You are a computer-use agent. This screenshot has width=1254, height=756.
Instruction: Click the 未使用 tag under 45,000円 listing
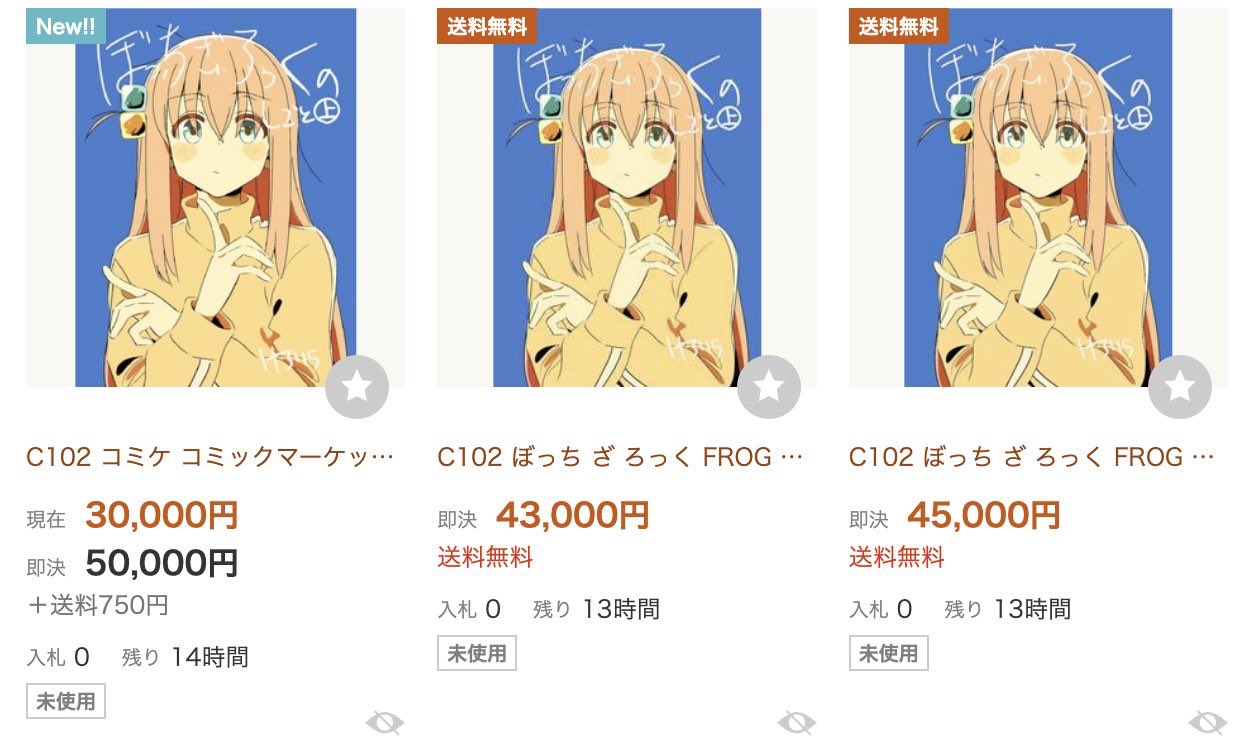pos(889,653)
